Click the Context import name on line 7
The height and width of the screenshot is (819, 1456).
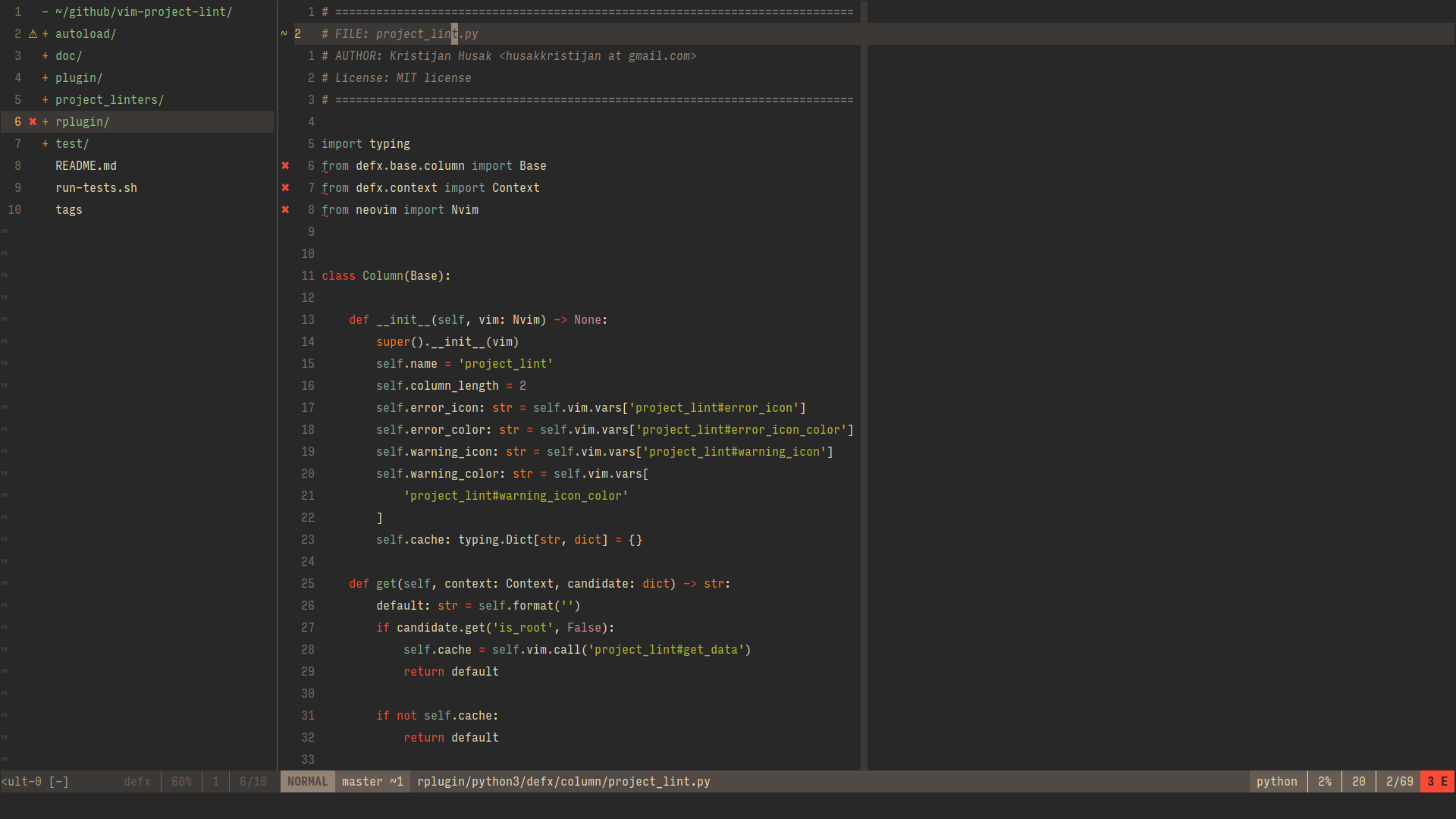pyautogui.click(x=516, y=188)
